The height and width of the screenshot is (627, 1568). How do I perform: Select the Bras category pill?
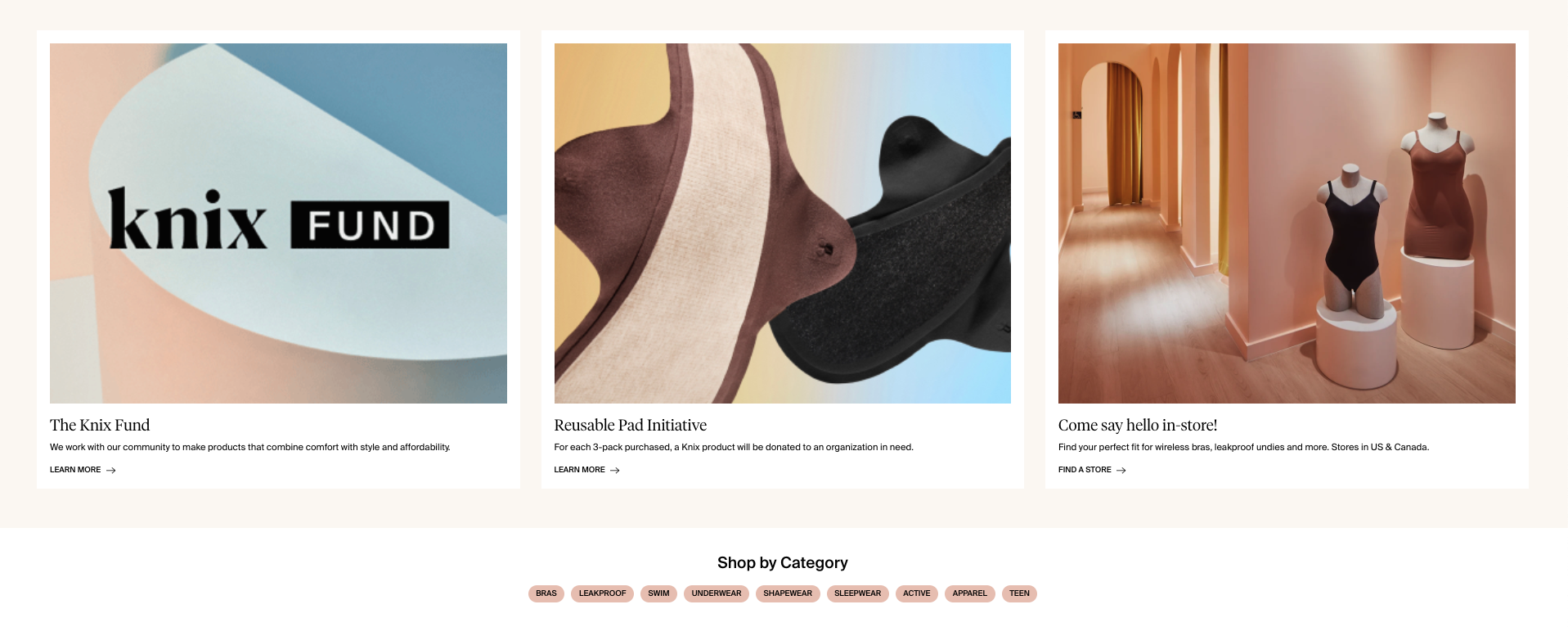[x=546, y=593]
